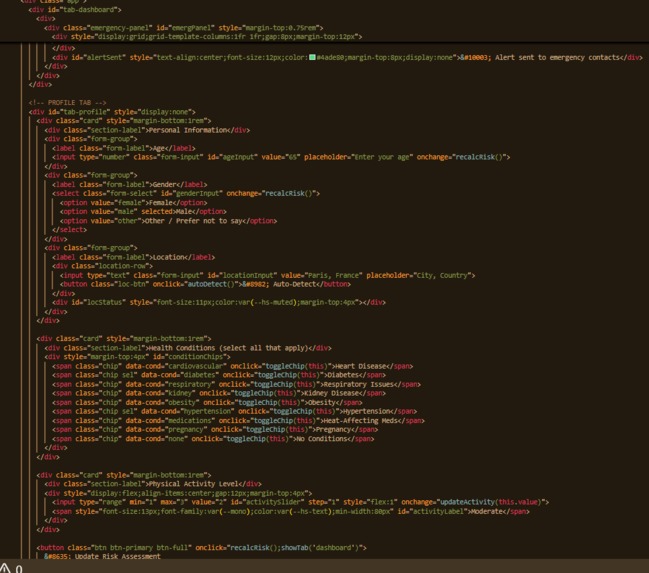
Task: Jump to sticky line with emergency-panel div
Action: coord(184,28)
